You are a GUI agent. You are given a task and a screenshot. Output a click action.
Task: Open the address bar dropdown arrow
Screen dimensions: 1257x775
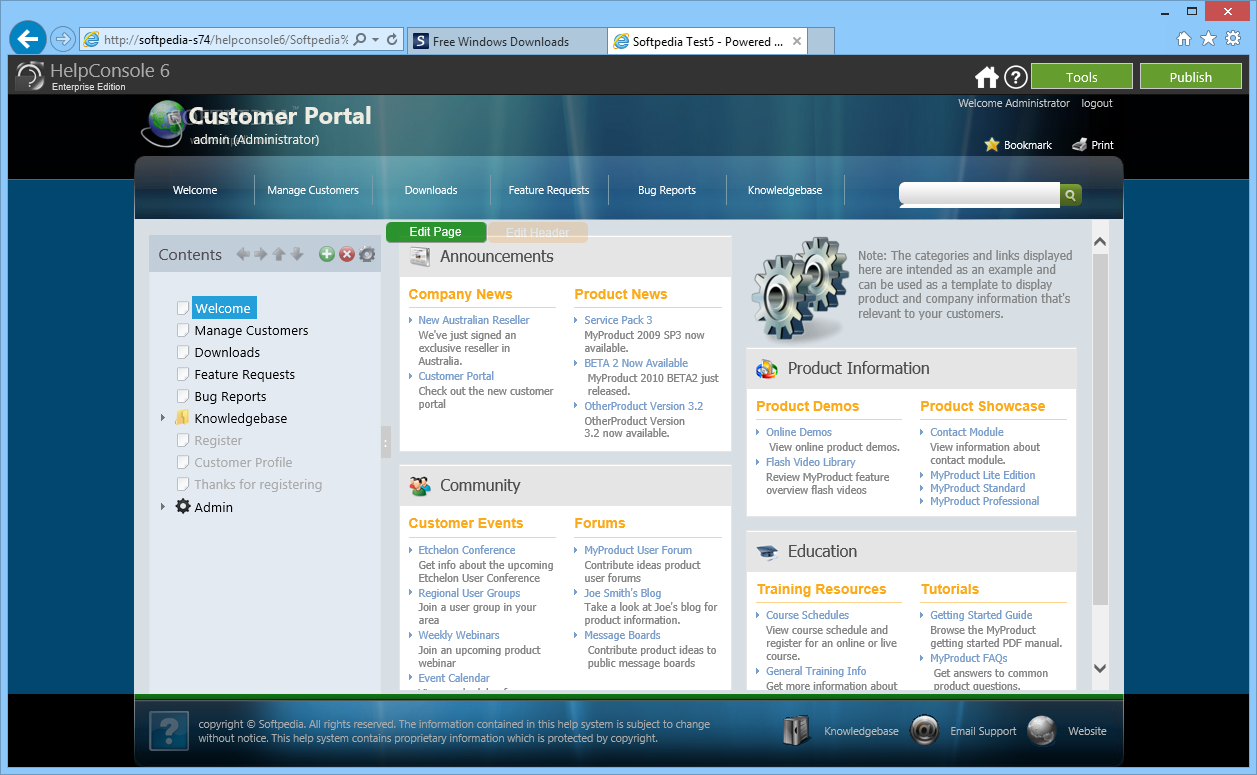point(375,40)
